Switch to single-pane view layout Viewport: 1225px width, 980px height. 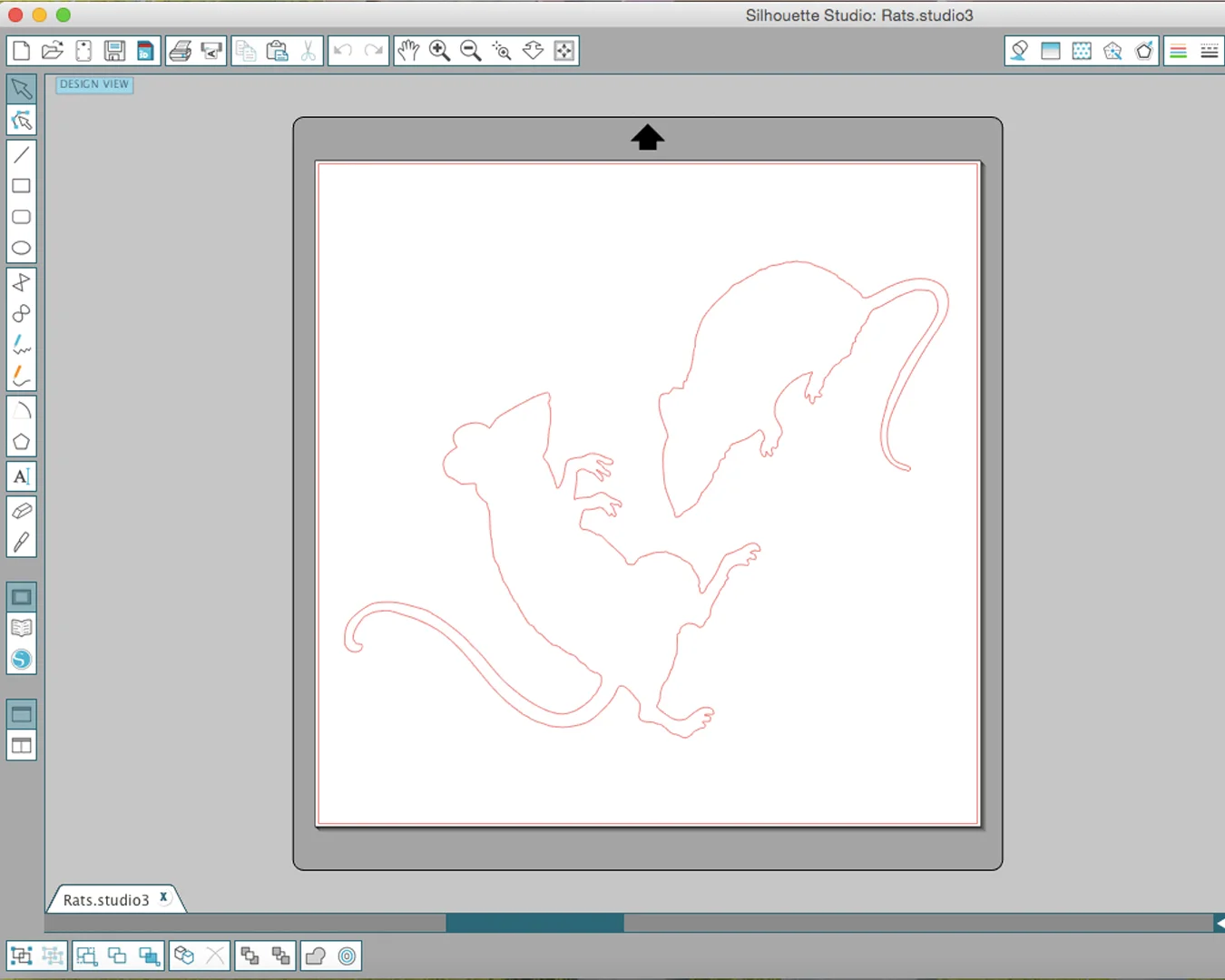coord(22,715)
